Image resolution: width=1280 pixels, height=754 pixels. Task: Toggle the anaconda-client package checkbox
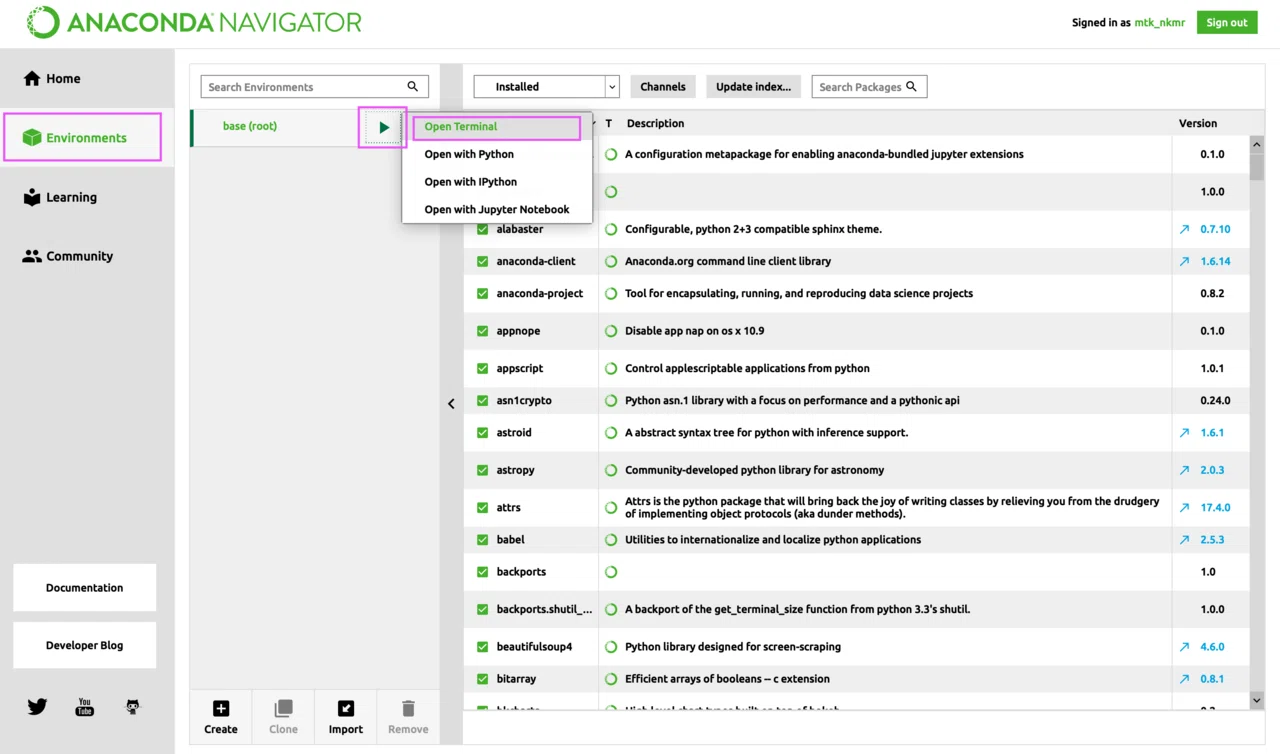click(482, 261)
